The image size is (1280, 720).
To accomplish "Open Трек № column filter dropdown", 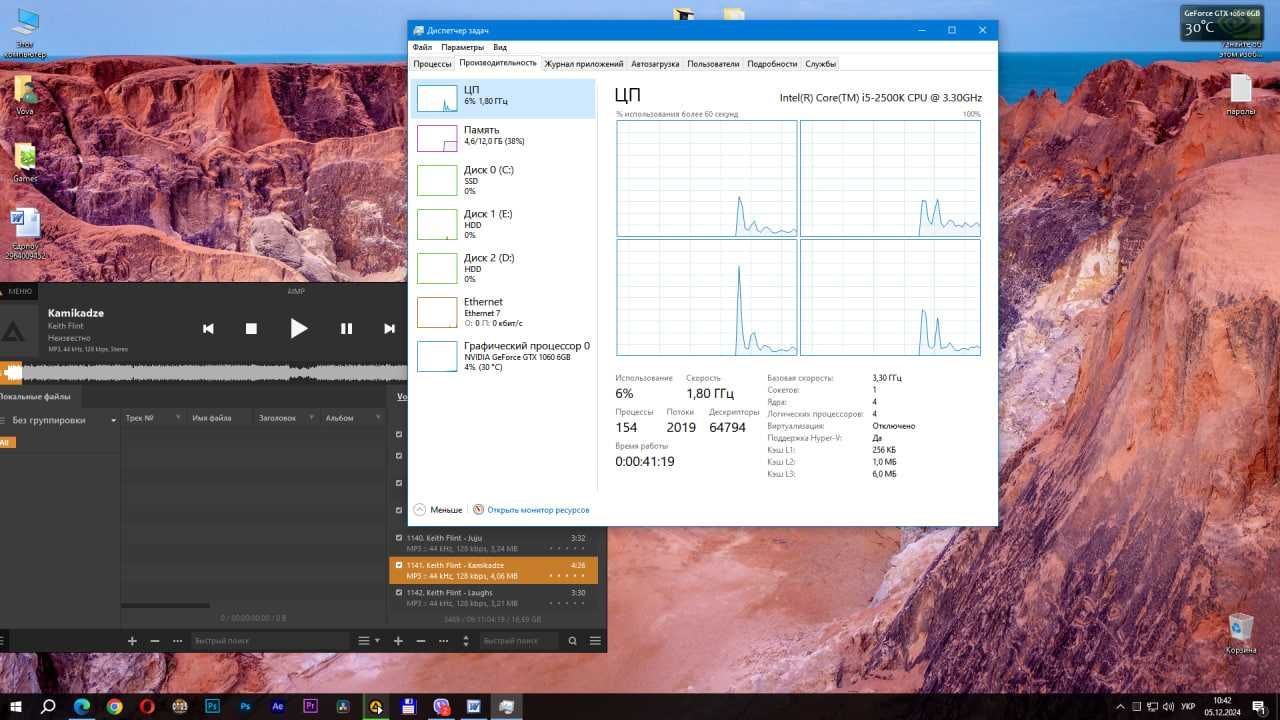I will [x=178, y=418].
